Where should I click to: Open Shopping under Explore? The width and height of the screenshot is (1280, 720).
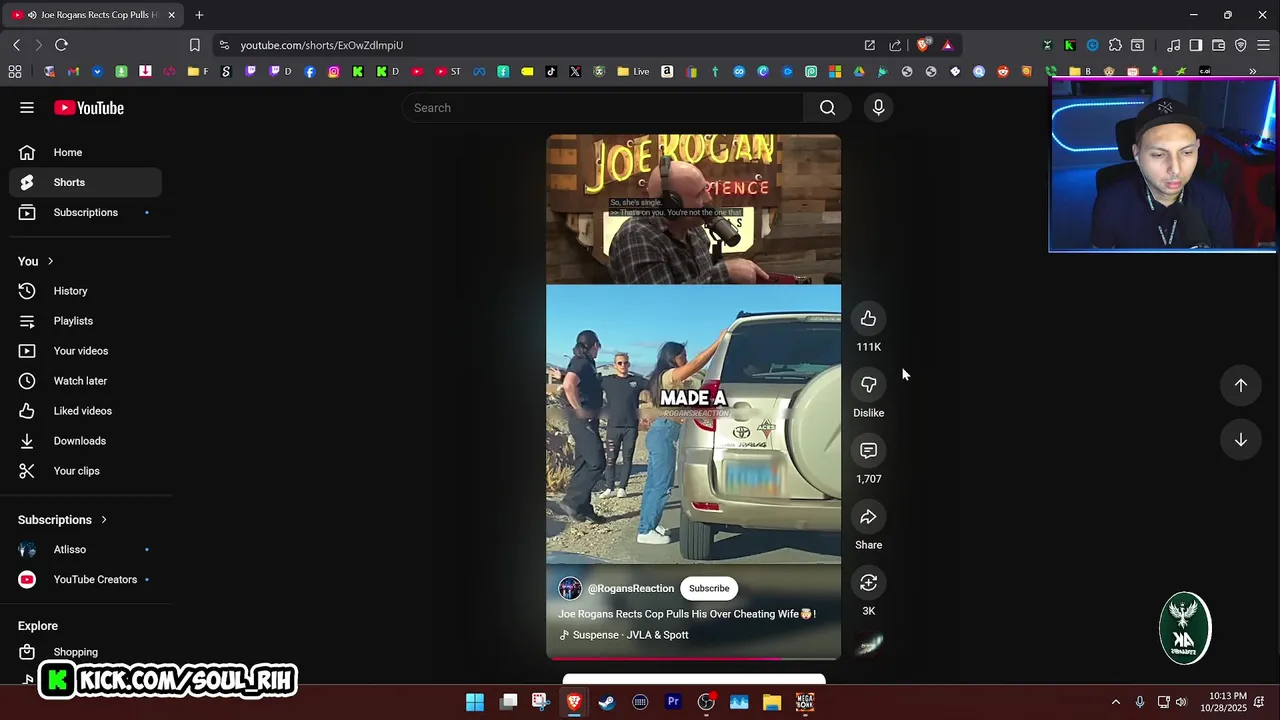86,652
